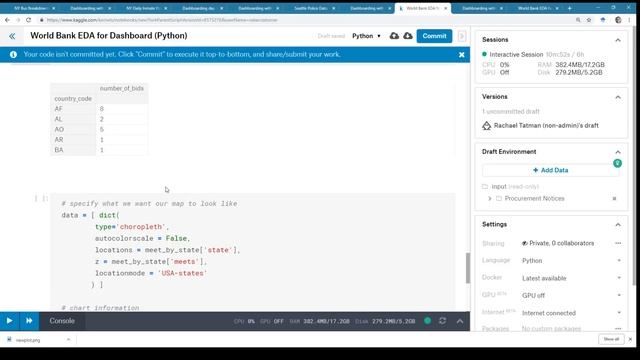Click the Add Data button

pyautogui.click(x=550, y=170)
